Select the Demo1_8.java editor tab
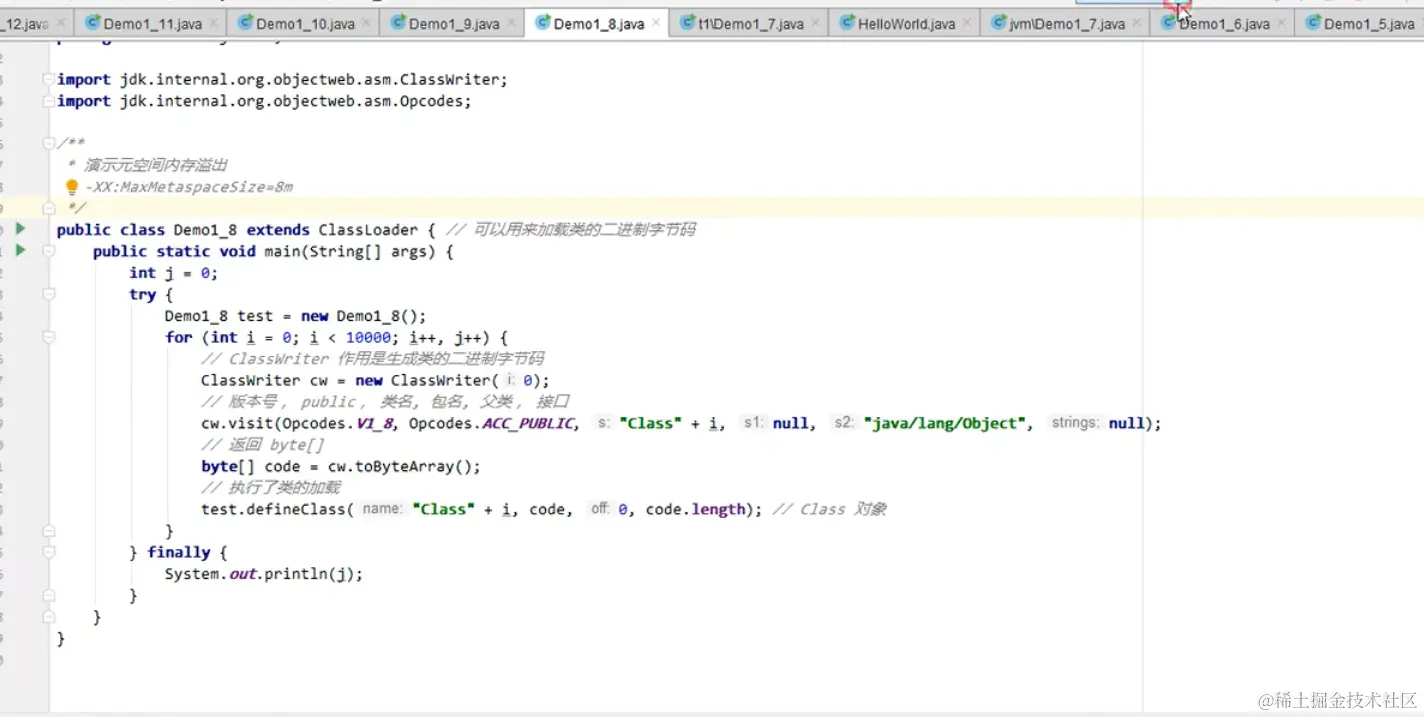The height and width of the screenshot is (717, 1424). (598, 23)
